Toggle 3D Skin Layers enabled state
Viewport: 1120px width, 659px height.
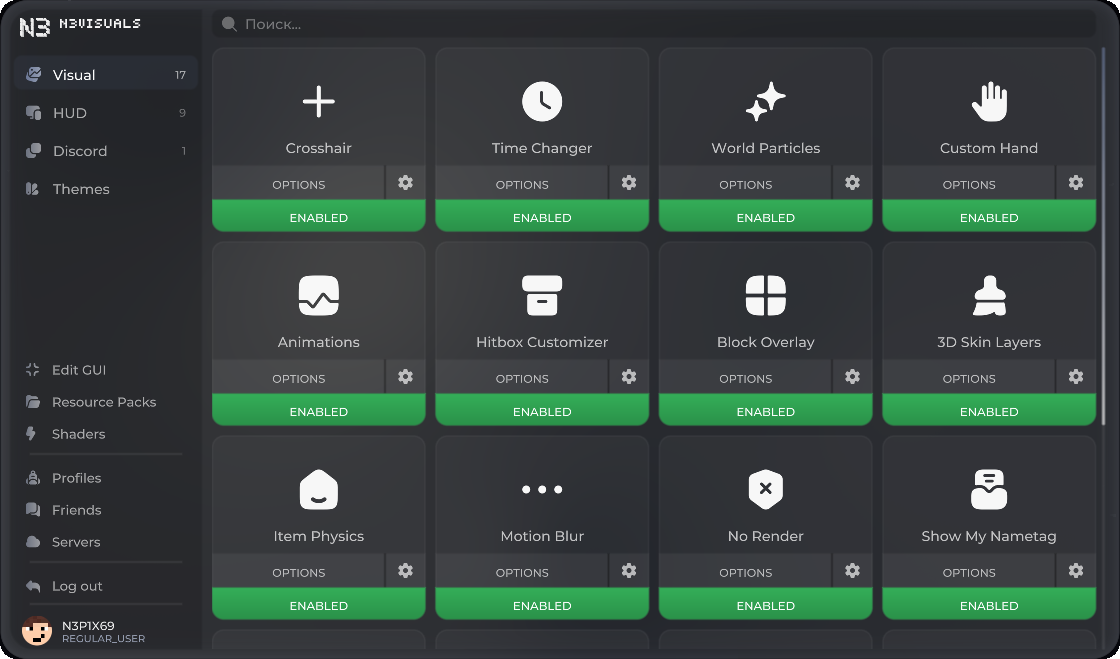(989, 411)
